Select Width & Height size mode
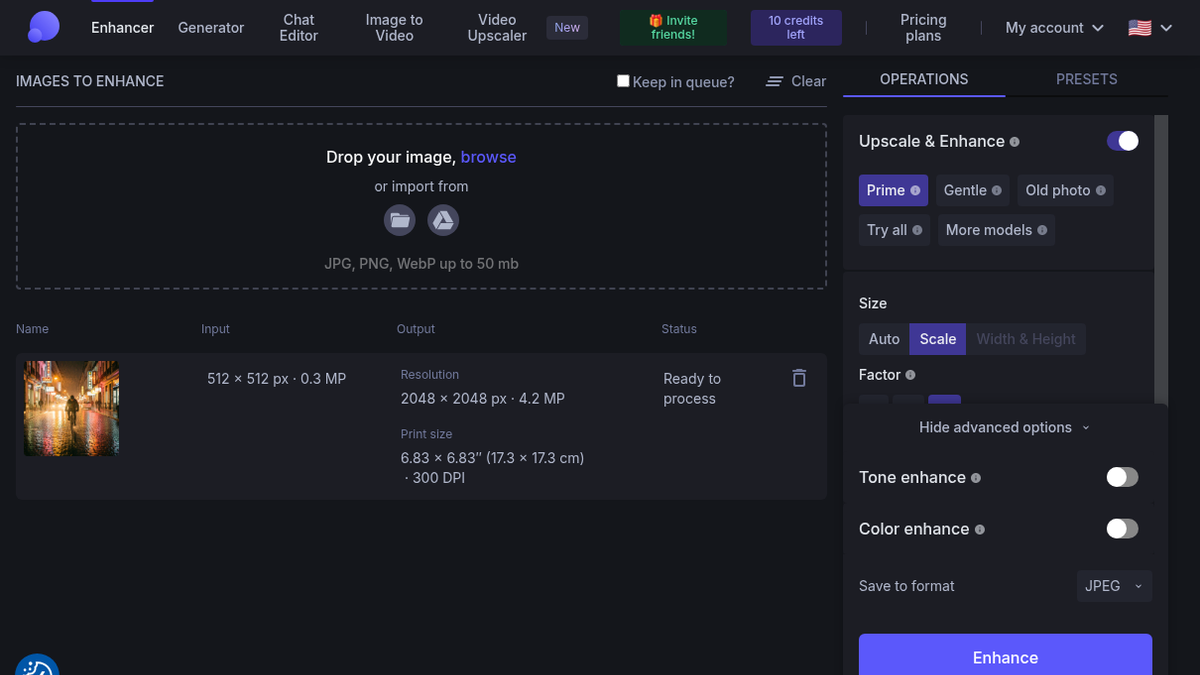 [x=1026, y=339]
